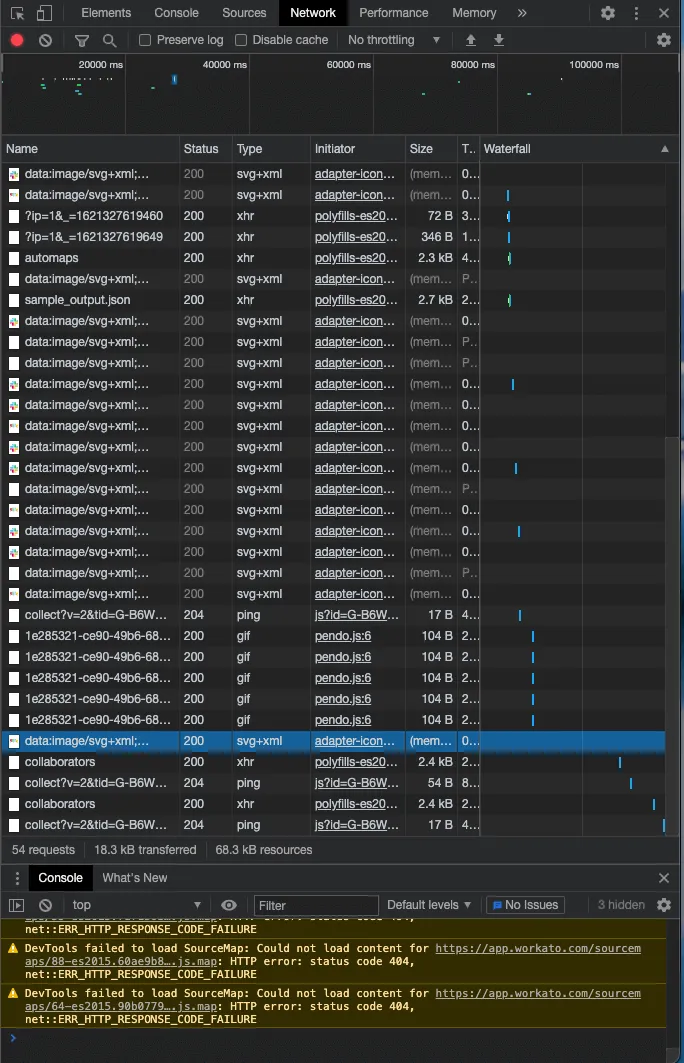Open the What's New drawer tab
684x1063 pixels.
pos(135,878)
